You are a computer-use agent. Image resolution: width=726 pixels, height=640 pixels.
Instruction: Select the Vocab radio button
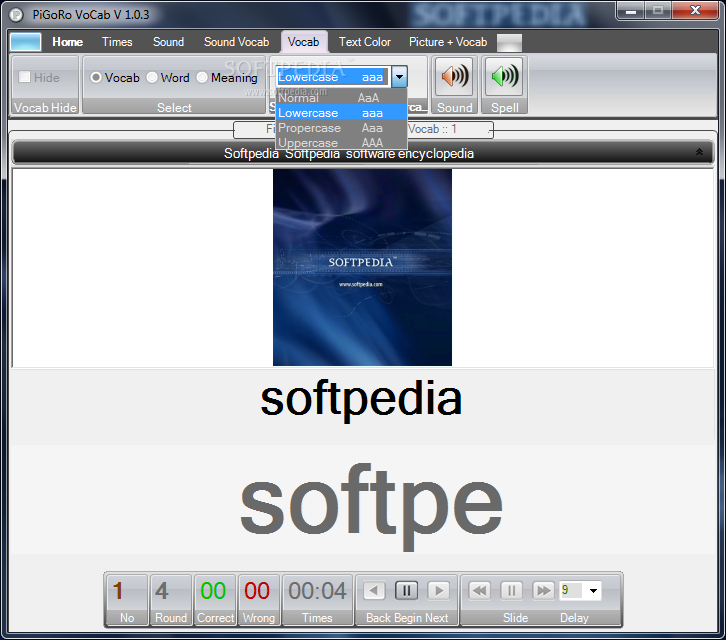pos(96,77)
